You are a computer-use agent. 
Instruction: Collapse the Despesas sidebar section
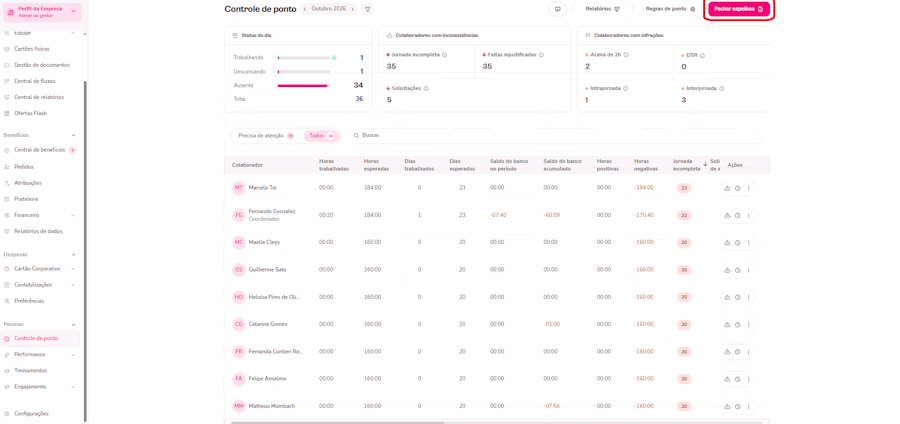click(73, 254)
